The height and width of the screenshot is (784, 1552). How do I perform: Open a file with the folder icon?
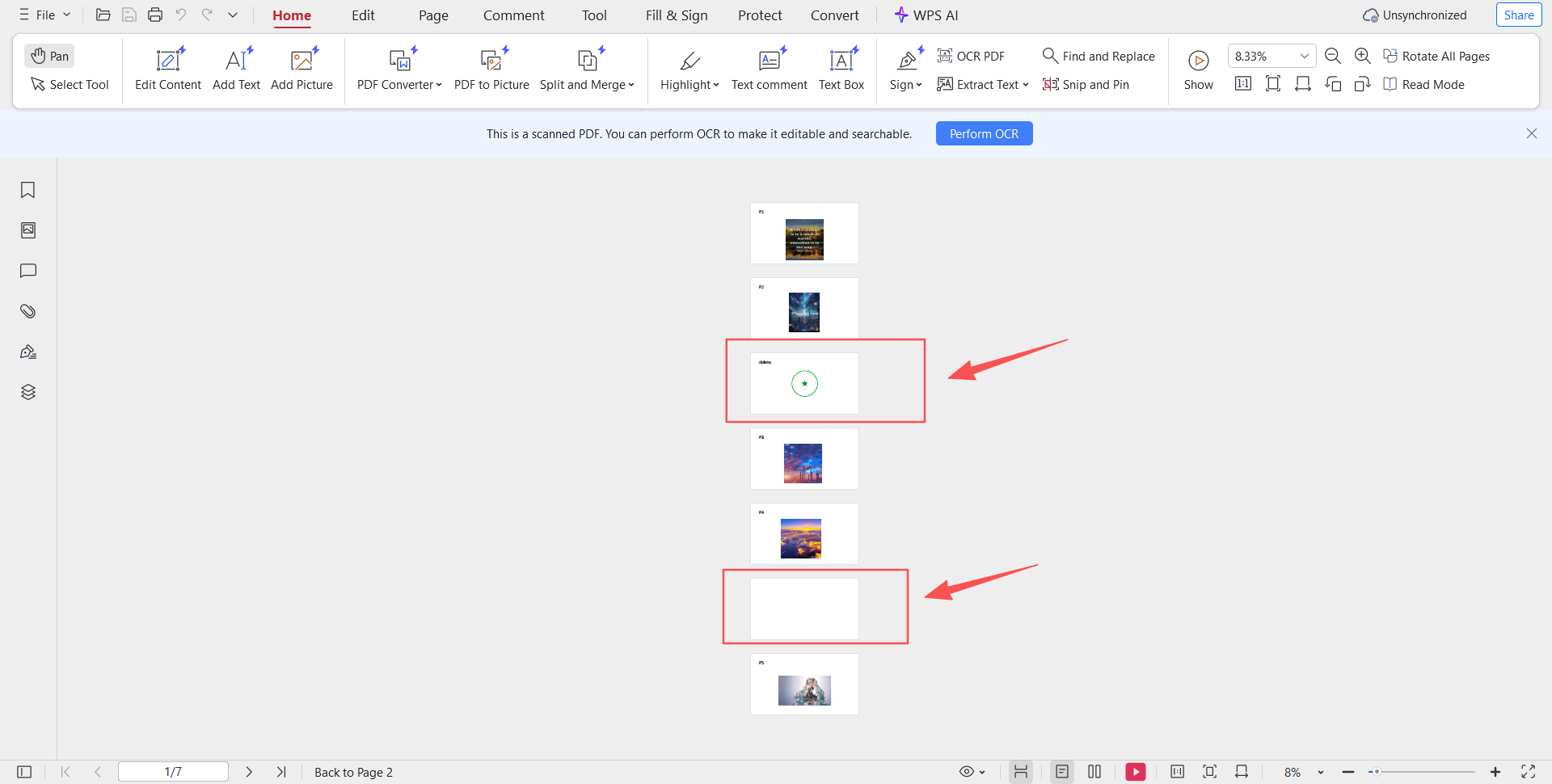103,15
